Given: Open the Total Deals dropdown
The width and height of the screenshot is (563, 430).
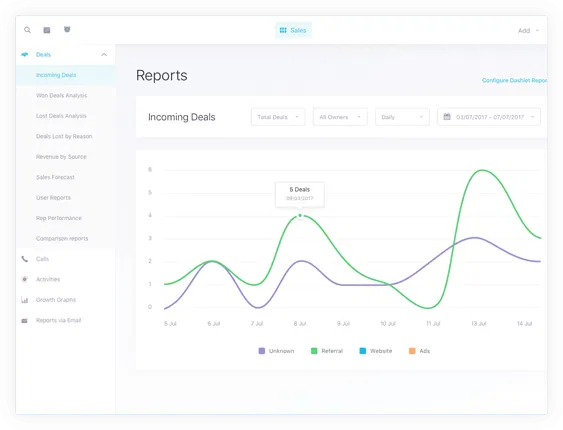Looking at the screenshot, I should [278, 117].
